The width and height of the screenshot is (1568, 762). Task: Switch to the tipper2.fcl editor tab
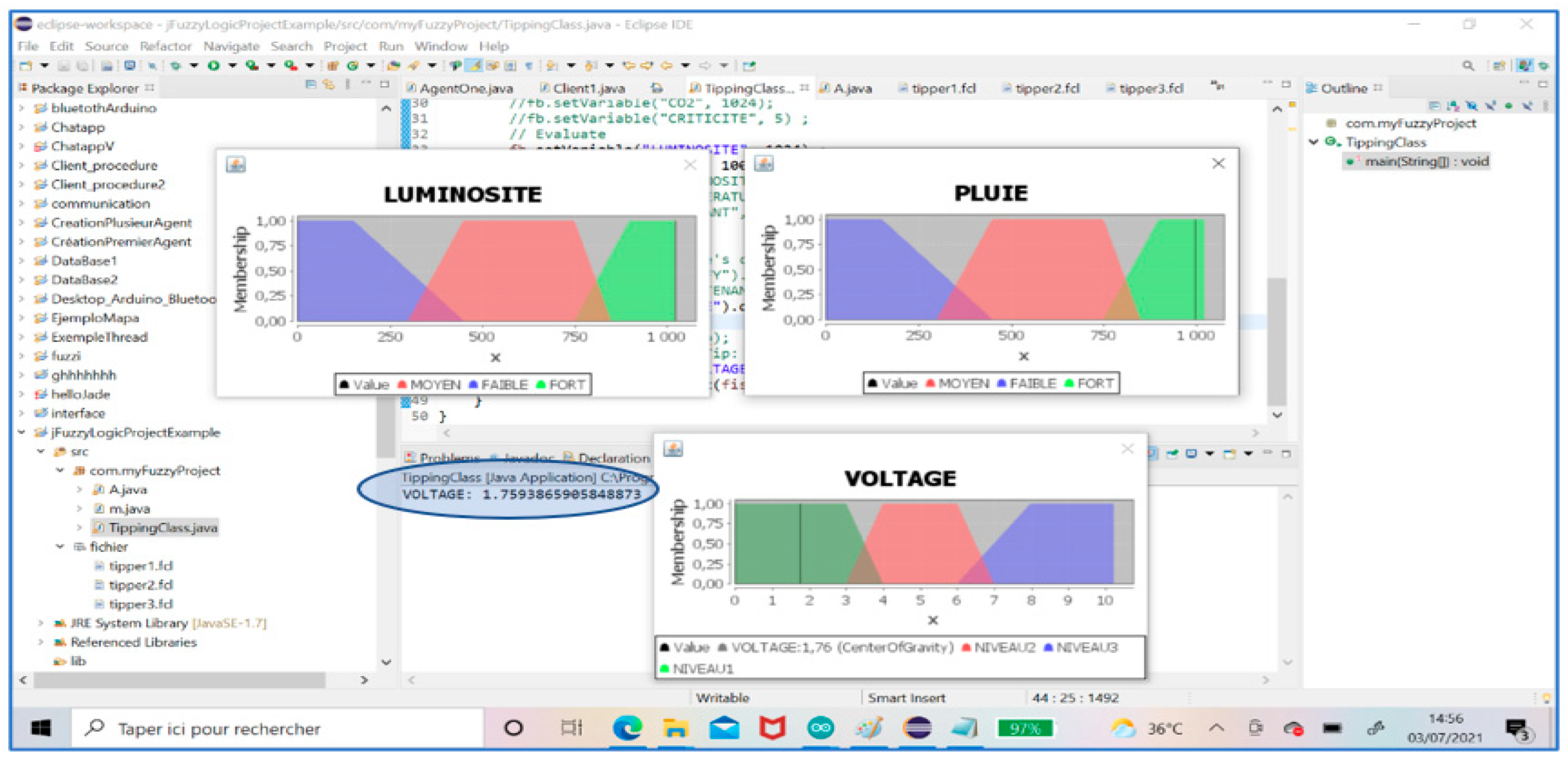[1046, 88]
